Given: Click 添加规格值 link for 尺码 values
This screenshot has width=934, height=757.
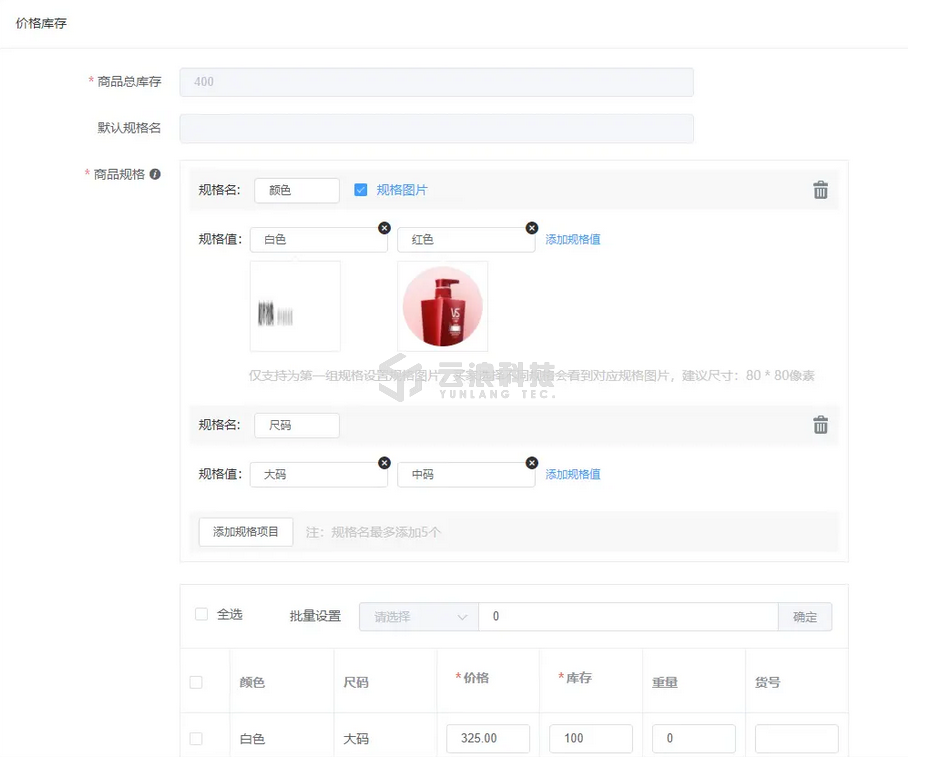Looking at the screenshot, I should click(x=573, y=475).
